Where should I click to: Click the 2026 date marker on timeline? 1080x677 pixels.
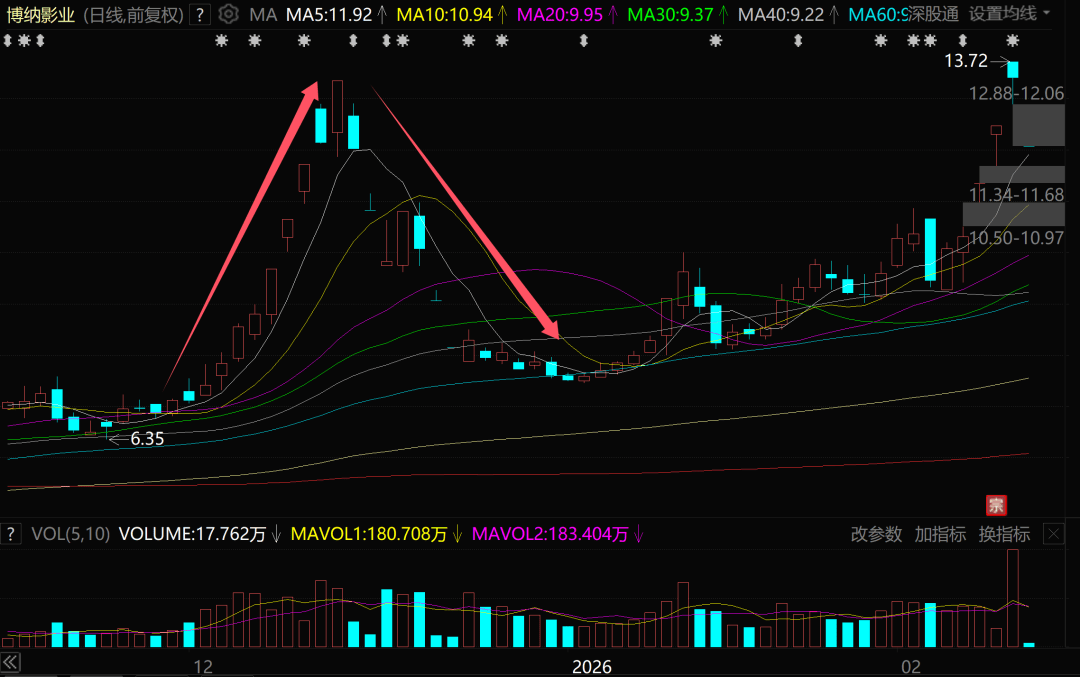[591, 666]
